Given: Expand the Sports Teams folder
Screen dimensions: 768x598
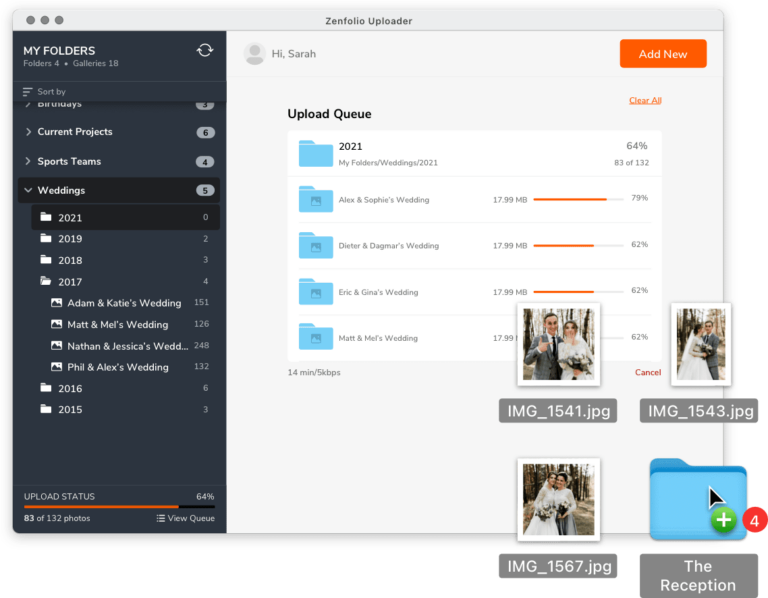Looking at the screenshot, I should (28, 161).
